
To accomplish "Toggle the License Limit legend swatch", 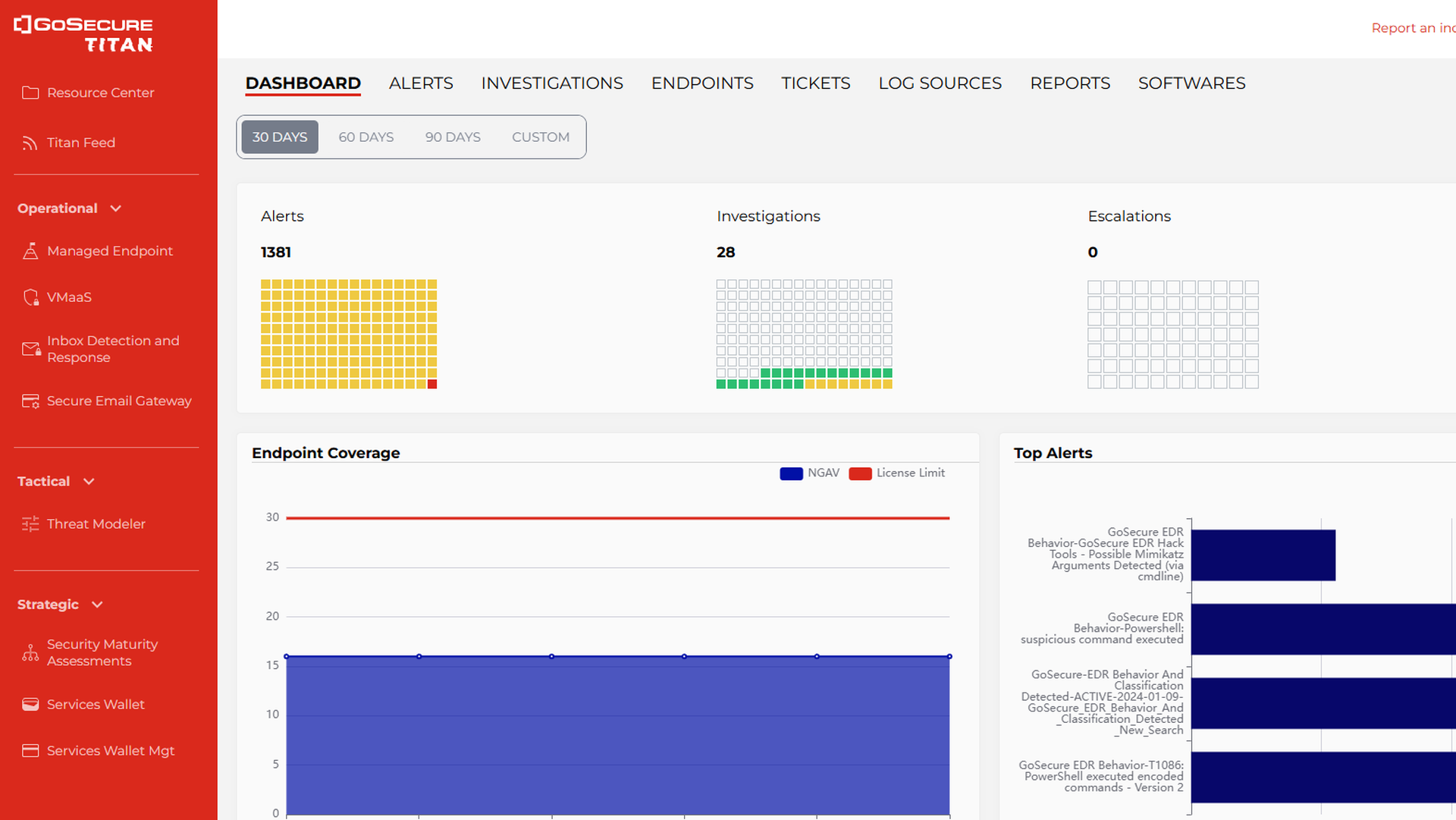I will coord(860,473).
